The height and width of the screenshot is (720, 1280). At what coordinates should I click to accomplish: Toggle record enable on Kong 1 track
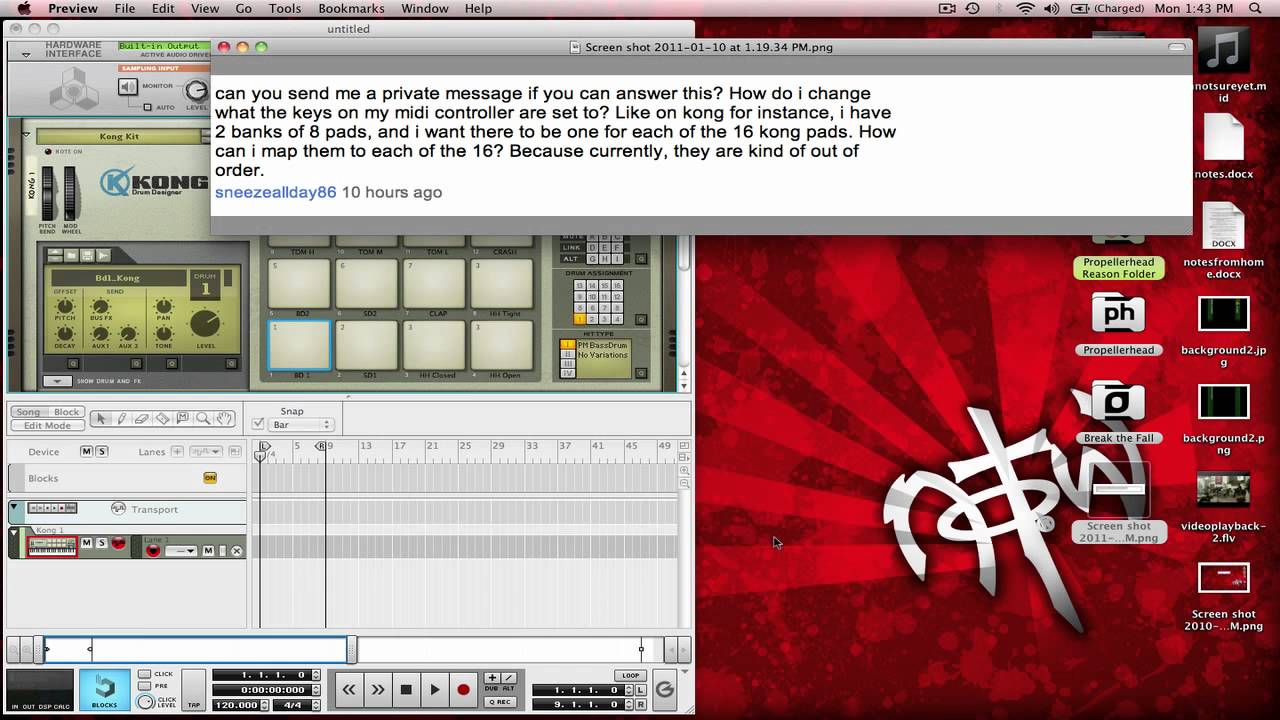pos(118,543)
